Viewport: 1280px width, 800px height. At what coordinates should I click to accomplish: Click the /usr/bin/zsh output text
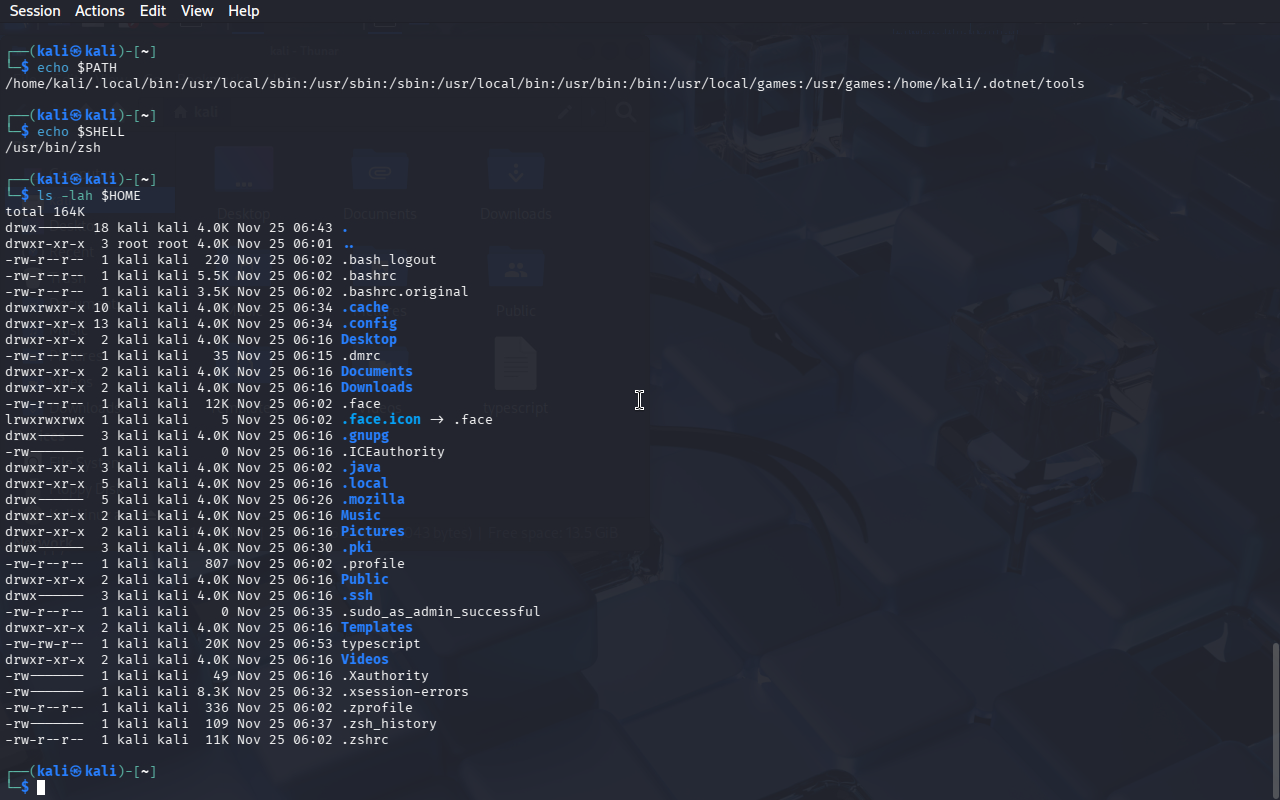click(53, 148)
